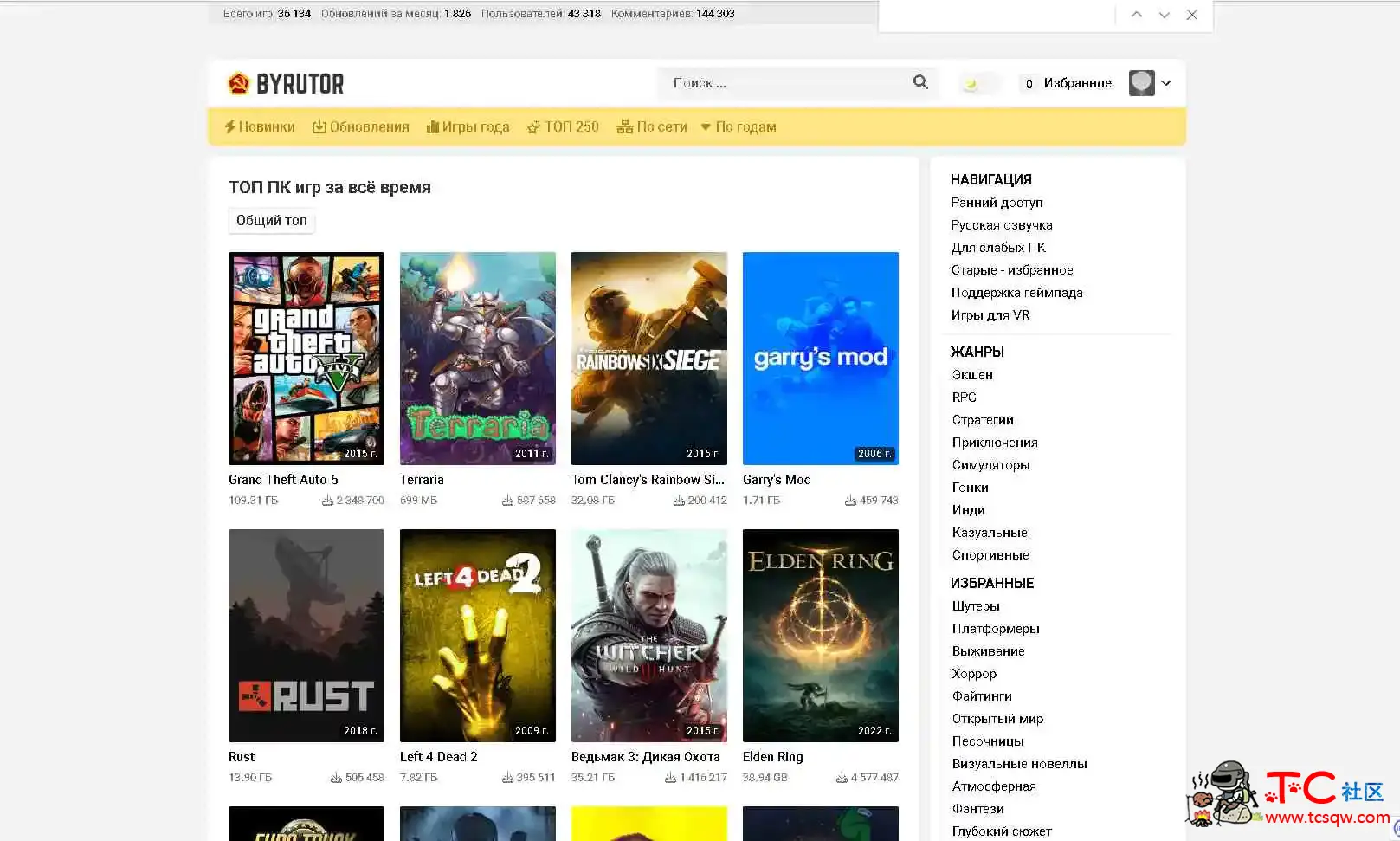This screenshot has height=841, width=1400.
Task: Open Избранное favorites link
Action: pyautogui.click(x=1077, y=83)
